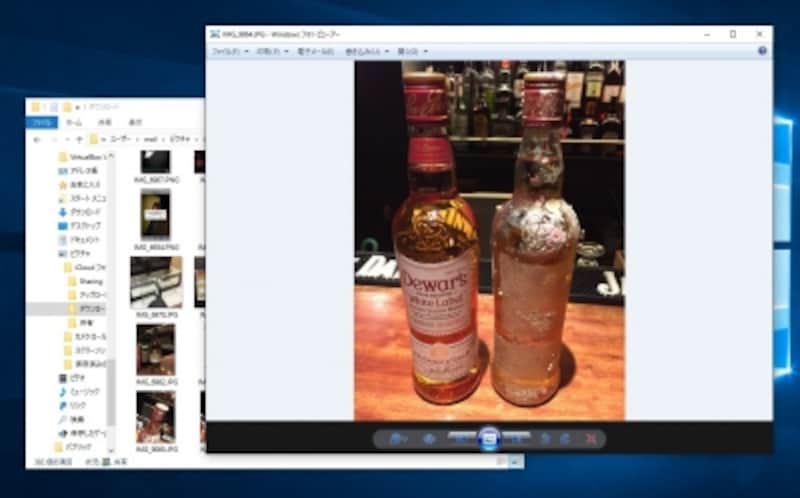
Task: Go to the next photo in Photo Viewer
Action: point(516,438)
